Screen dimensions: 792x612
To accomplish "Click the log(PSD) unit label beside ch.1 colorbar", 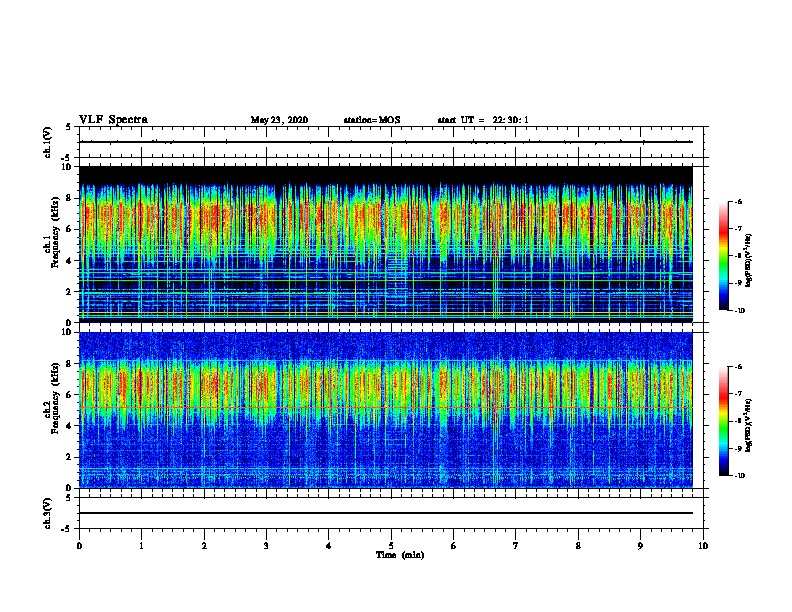I will pos(749,260).
